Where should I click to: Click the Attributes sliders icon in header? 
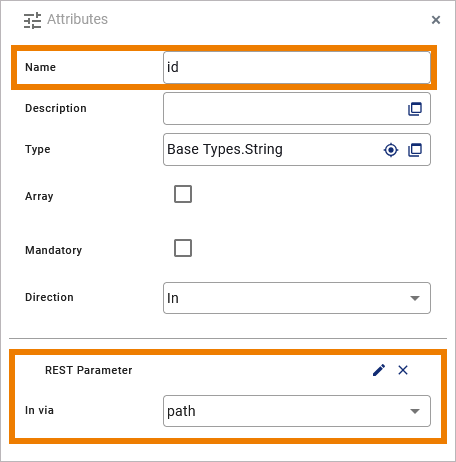tap(32, 20)
